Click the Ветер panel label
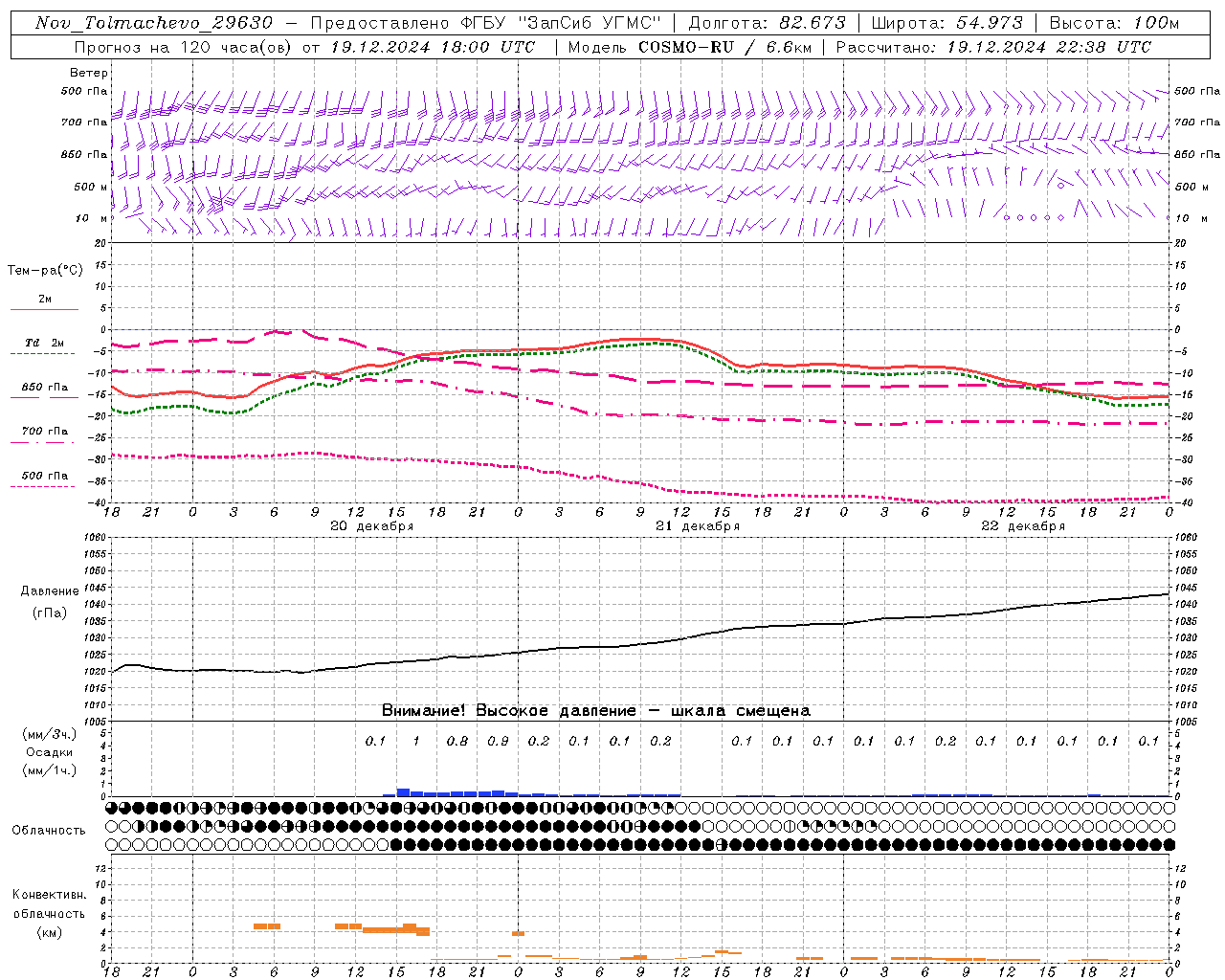Image resolution: width=1225 pixels, height=980 pixels. coord(88,73)
